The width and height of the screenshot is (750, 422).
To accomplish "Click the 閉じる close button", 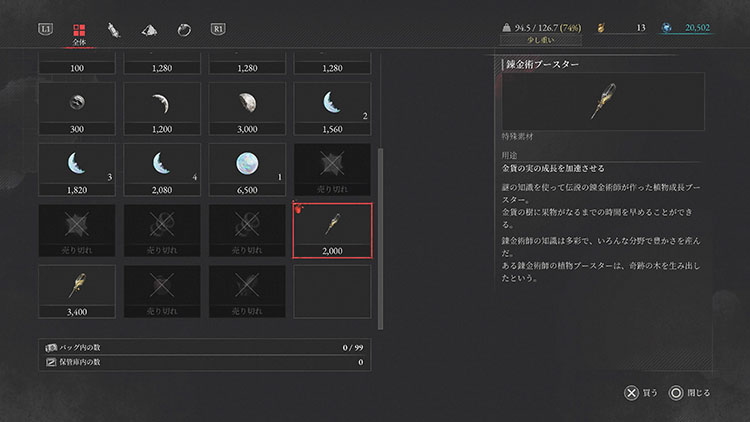I will [689, 393].
